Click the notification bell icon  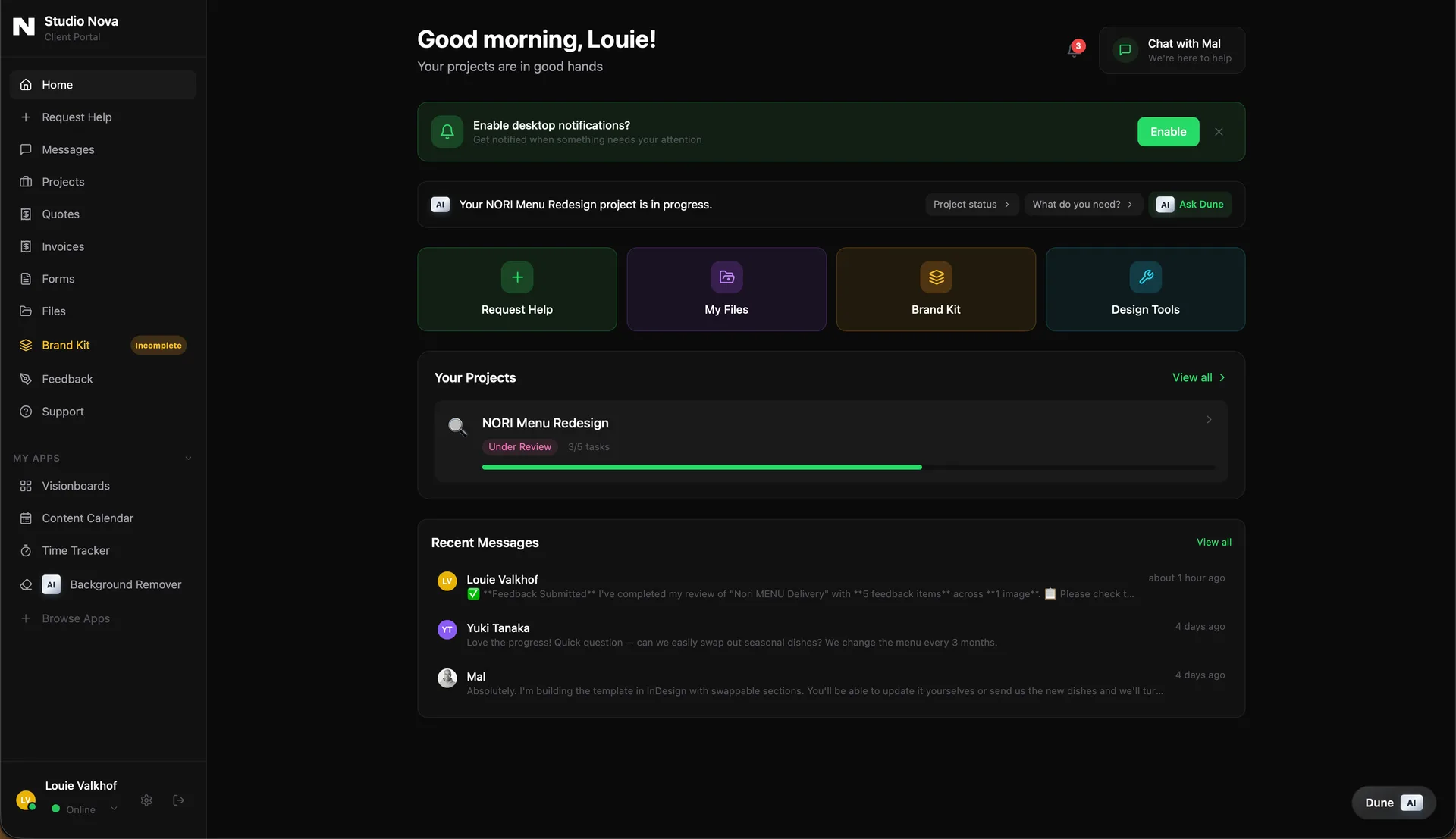click(1073, 50)
